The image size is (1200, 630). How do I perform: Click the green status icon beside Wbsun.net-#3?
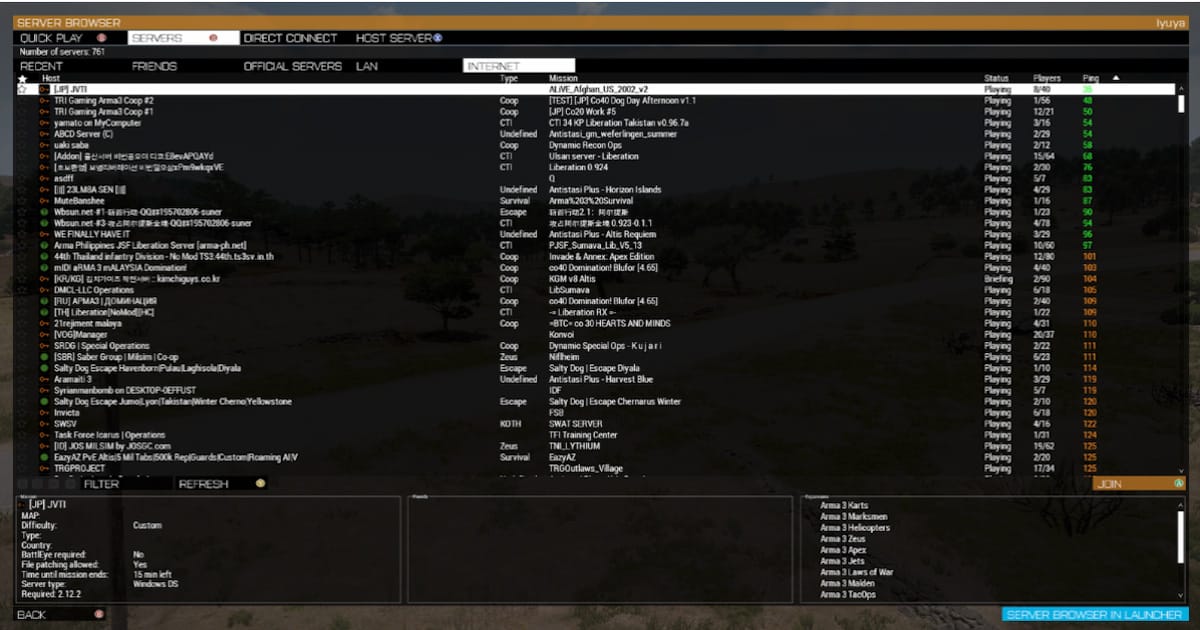44,223
